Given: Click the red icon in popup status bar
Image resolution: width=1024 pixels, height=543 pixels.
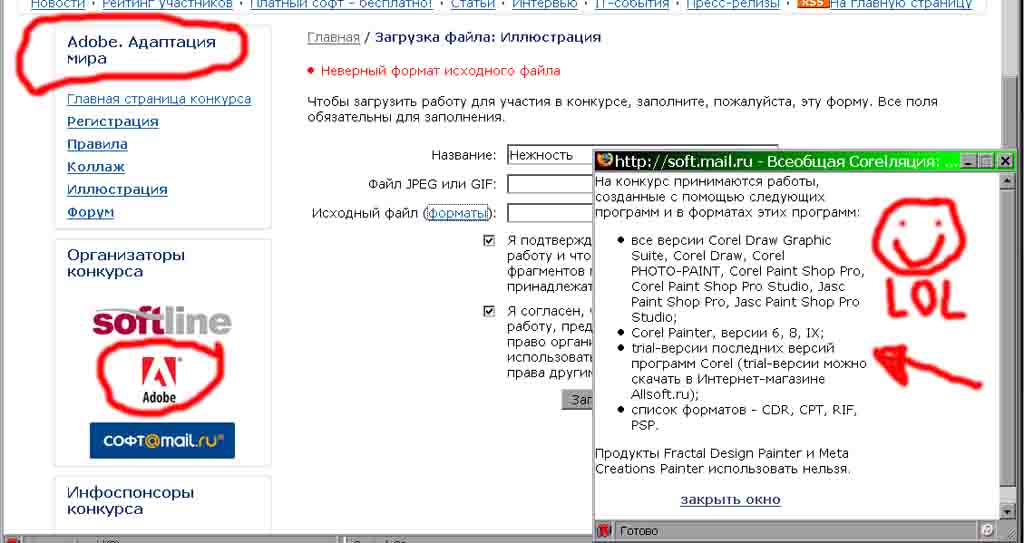Looking at the screenshot, I should click(604, 531).
